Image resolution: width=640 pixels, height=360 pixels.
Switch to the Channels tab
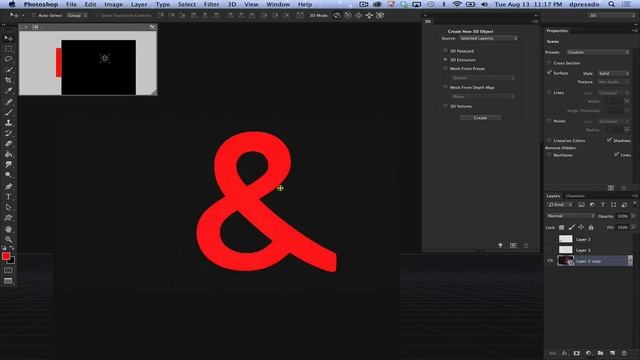point(575,196)
